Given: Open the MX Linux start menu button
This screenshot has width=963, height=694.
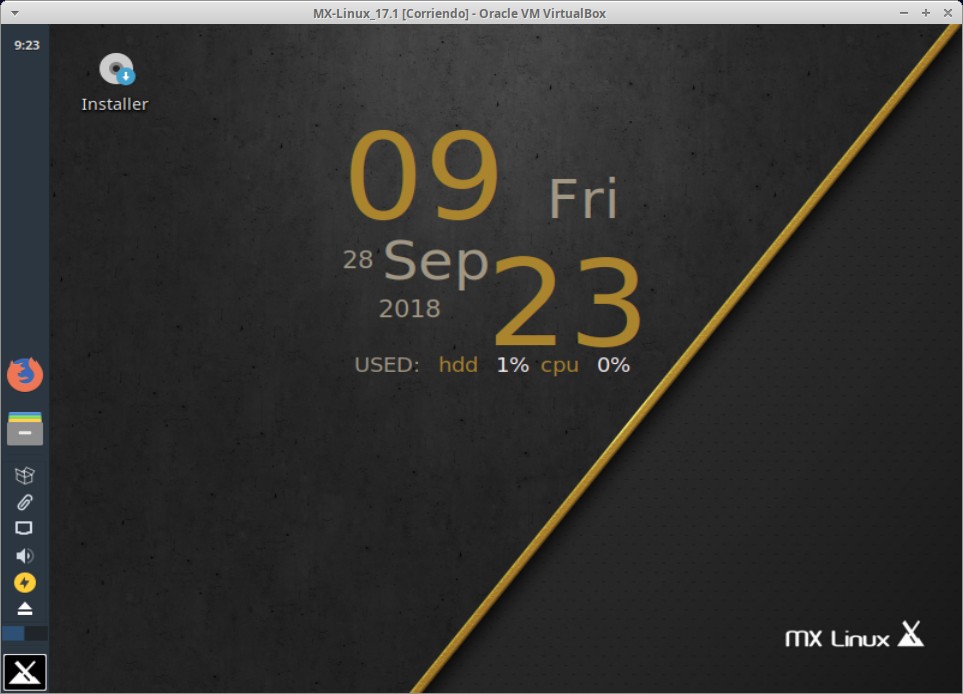Looking at the screenshot, I should 25,673.
